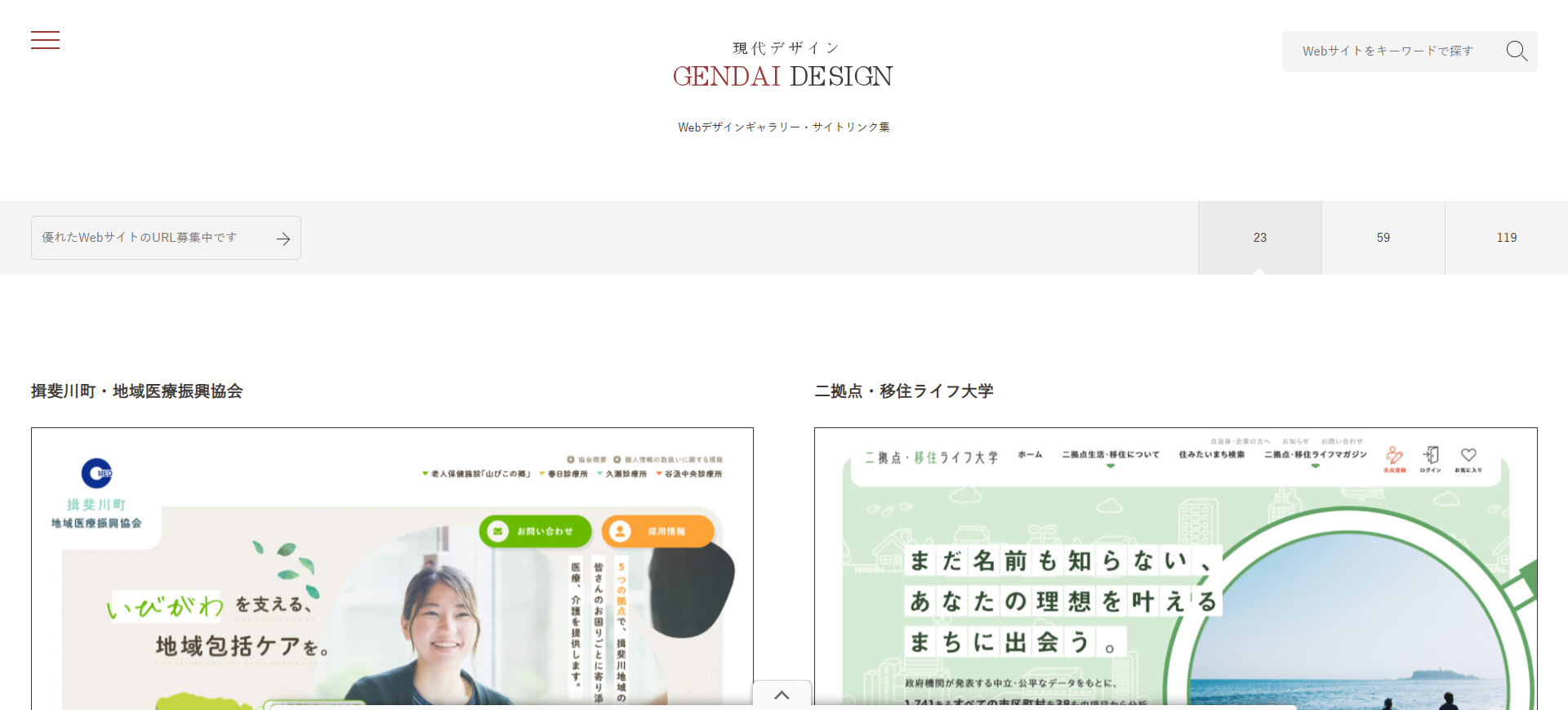This screenshot has width=1568, height=710.
Task: Open the 二拠点・移住ライフ大学 title link
Action: coord(903,391)
